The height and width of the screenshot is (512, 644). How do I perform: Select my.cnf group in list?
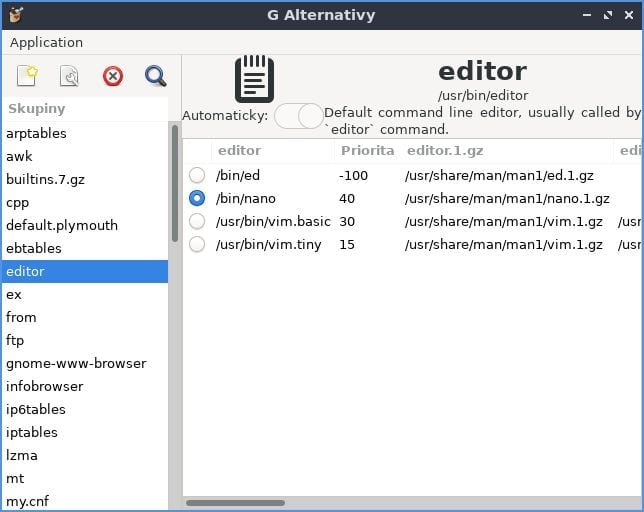tap(85, 501)
